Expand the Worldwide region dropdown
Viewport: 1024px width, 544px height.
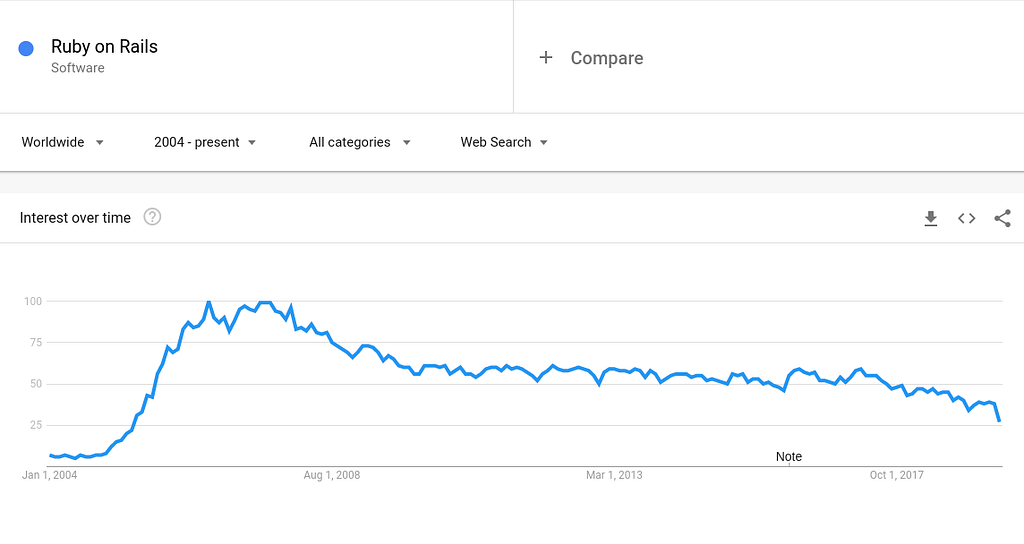click(x=63, y=142)
